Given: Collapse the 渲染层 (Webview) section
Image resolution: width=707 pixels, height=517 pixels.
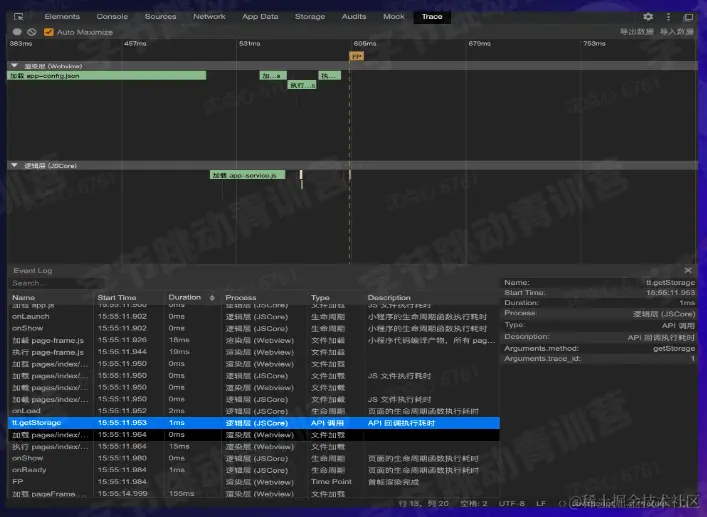Looking at the screenshot, I should pos(14,66).
